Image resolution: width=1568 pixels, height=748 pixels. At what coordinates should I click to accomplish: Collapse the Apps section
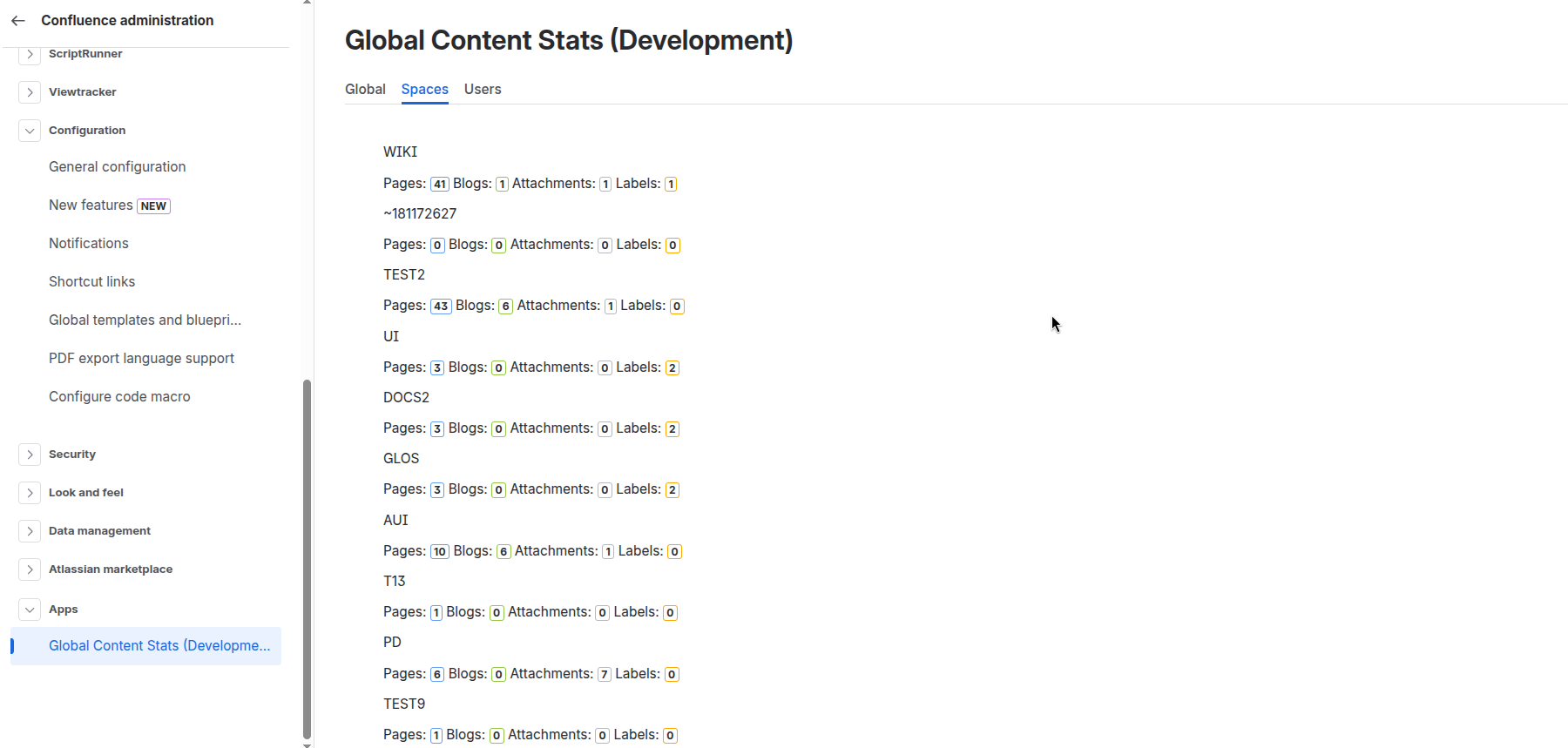30,610
